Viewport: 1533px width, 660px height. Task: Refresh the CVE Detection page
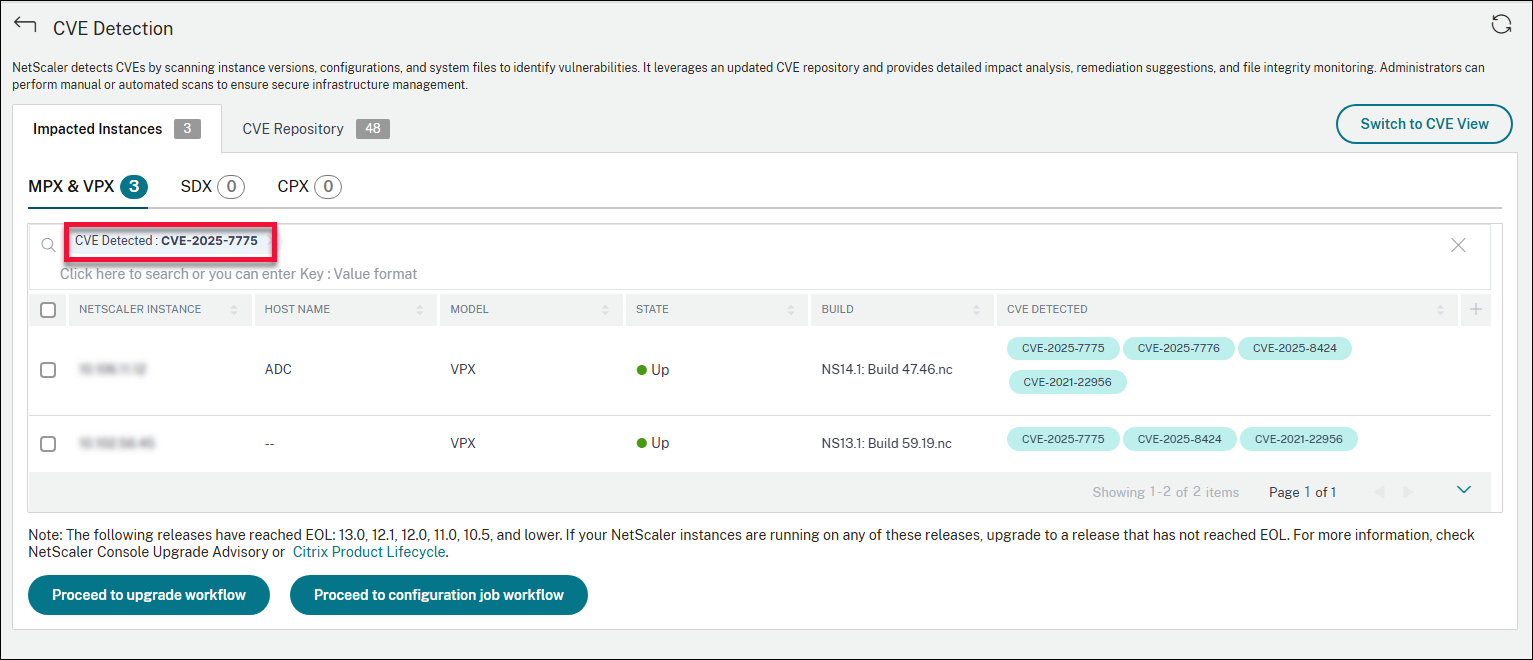(x=1501, y=25)
